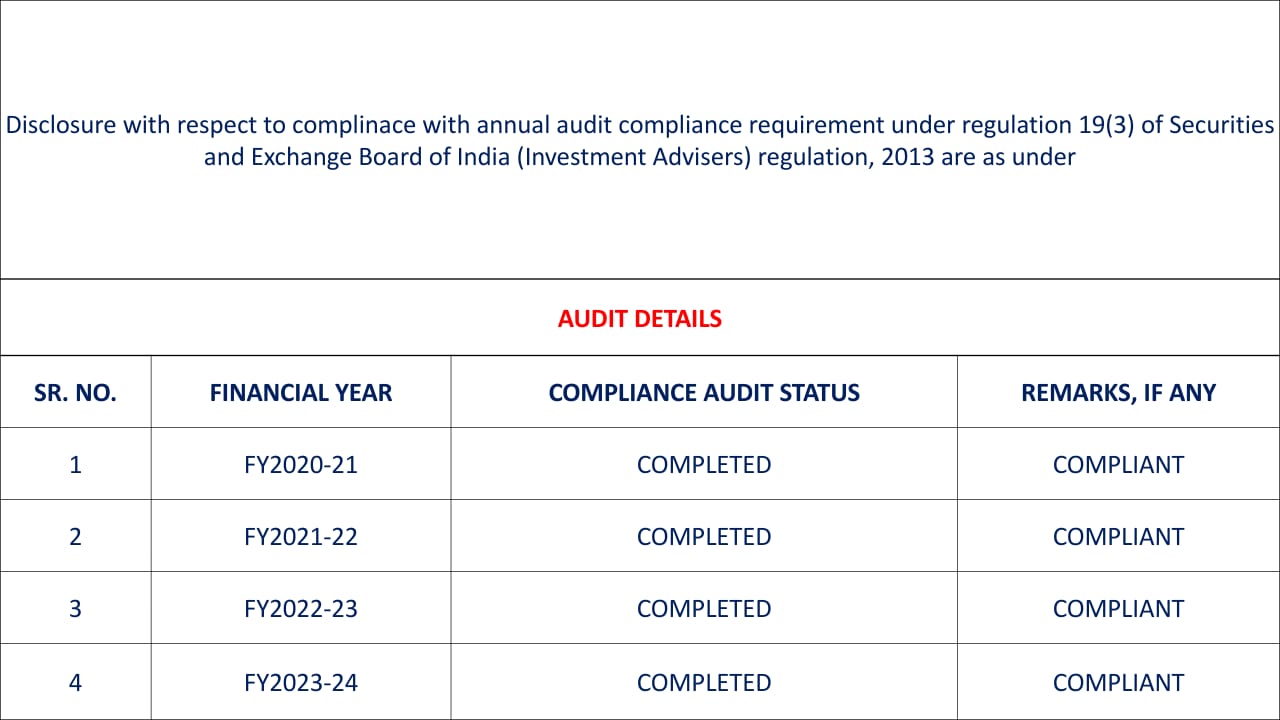1280x720 pixels.
Task: Click the disclosure paragraph about regulation 19(3)
Action: coord(640,141)
